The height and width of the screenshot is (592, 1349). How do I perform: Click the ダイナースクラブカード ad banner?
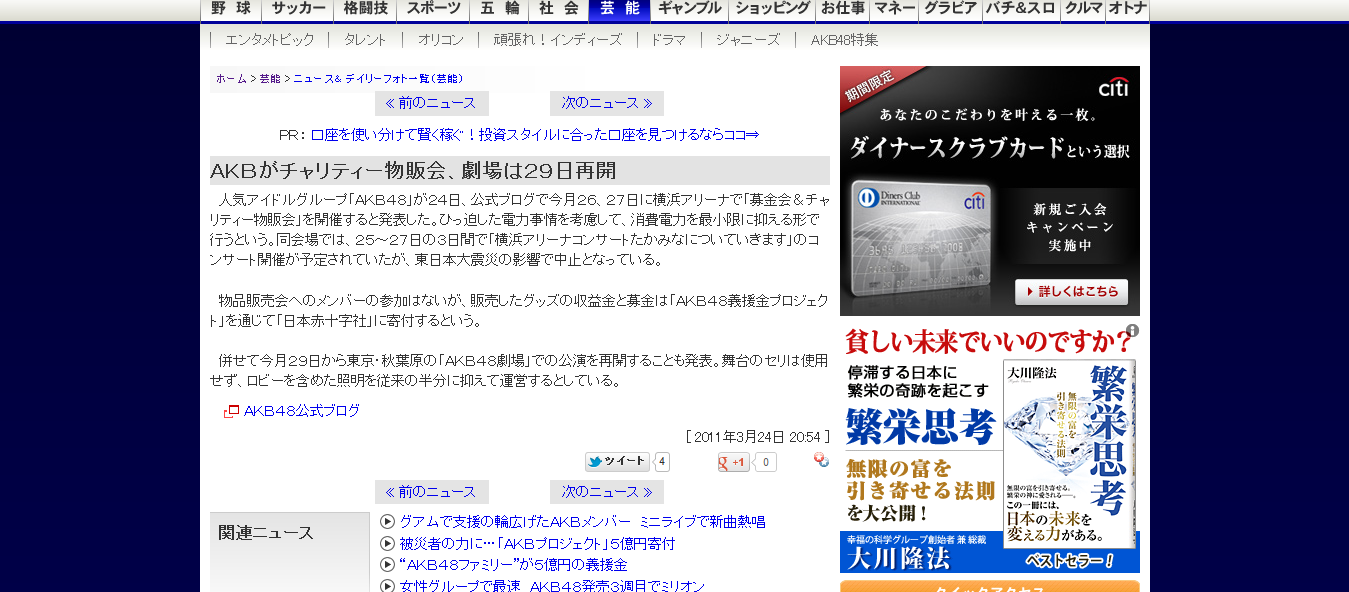click(x=990, y=191)
